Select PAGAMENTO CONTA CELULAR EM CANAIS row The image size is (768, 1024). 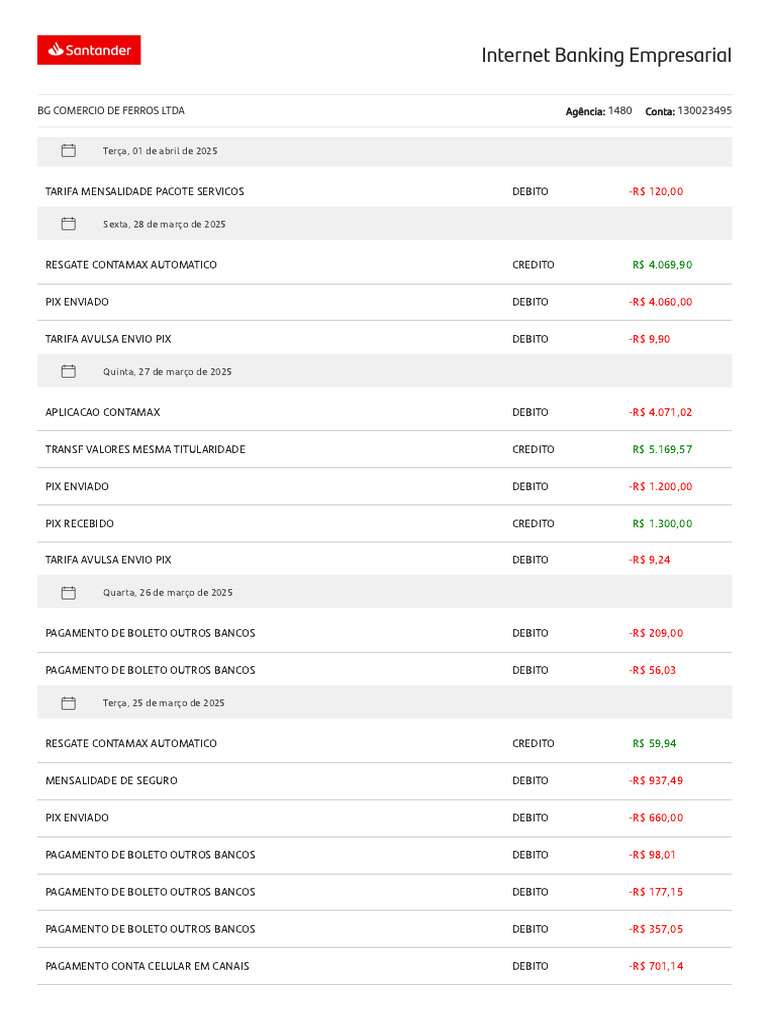point(385,966)
